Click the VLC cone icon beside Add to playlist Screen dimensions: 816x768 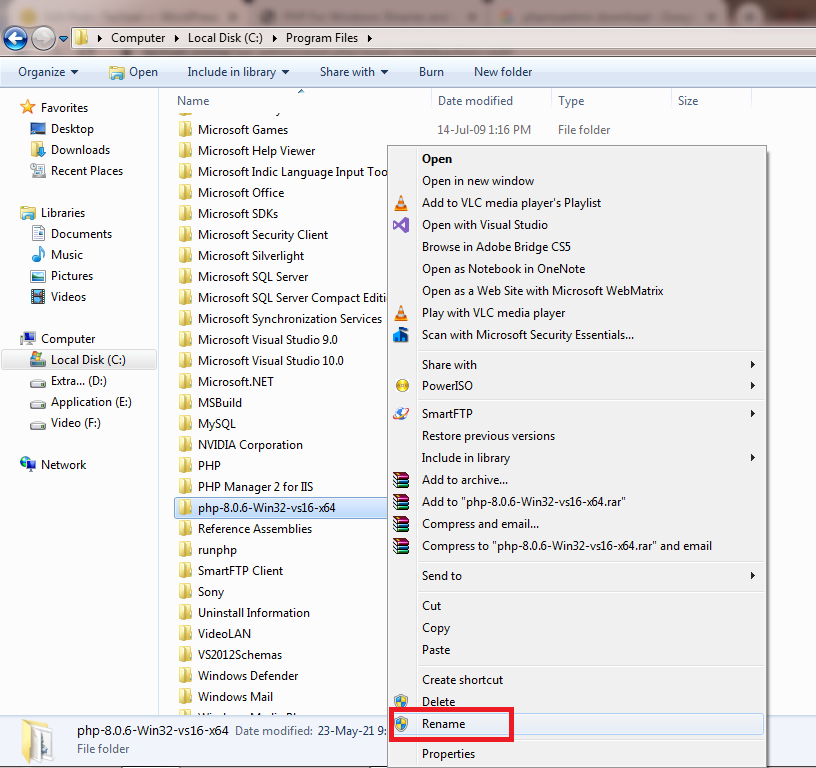tap(401, 203)
